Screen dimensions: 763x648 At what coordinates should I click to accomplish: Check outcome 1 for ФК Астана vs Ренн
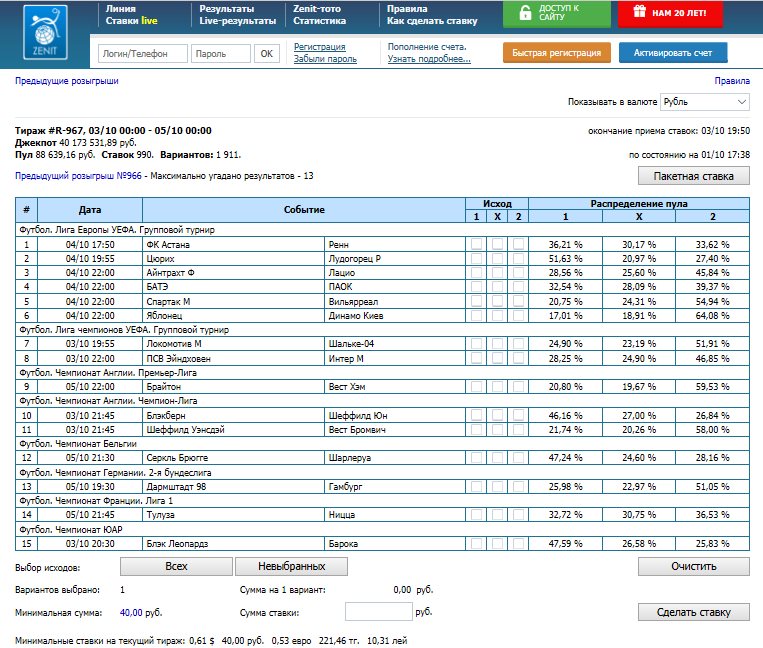[476, 244]
